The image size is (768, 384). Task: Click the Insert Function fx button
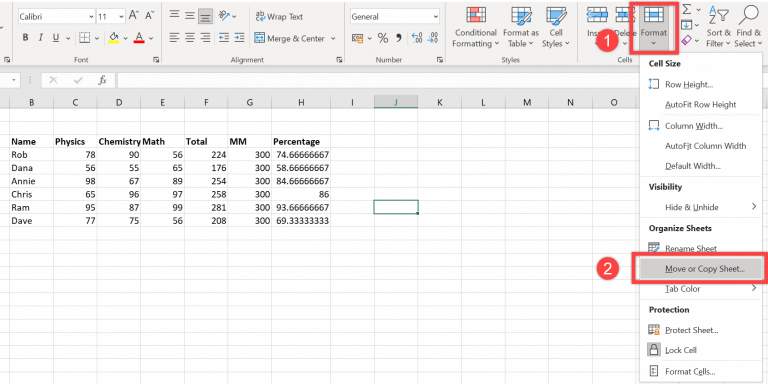(x=102, y=80)
